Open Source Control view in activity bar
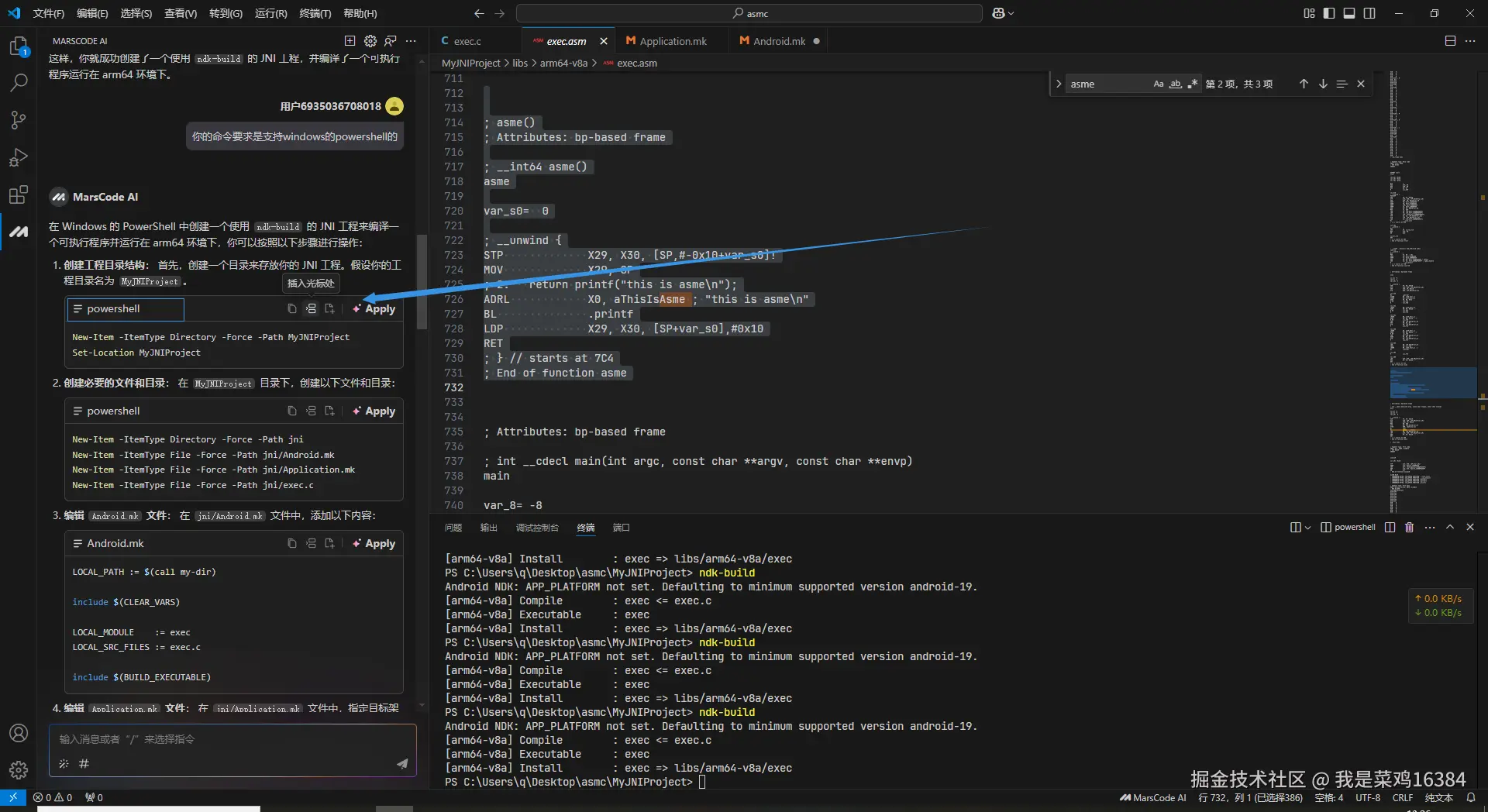Viewport: 1488px width, 812px height. pyautogui.click(x=19, y=119)
